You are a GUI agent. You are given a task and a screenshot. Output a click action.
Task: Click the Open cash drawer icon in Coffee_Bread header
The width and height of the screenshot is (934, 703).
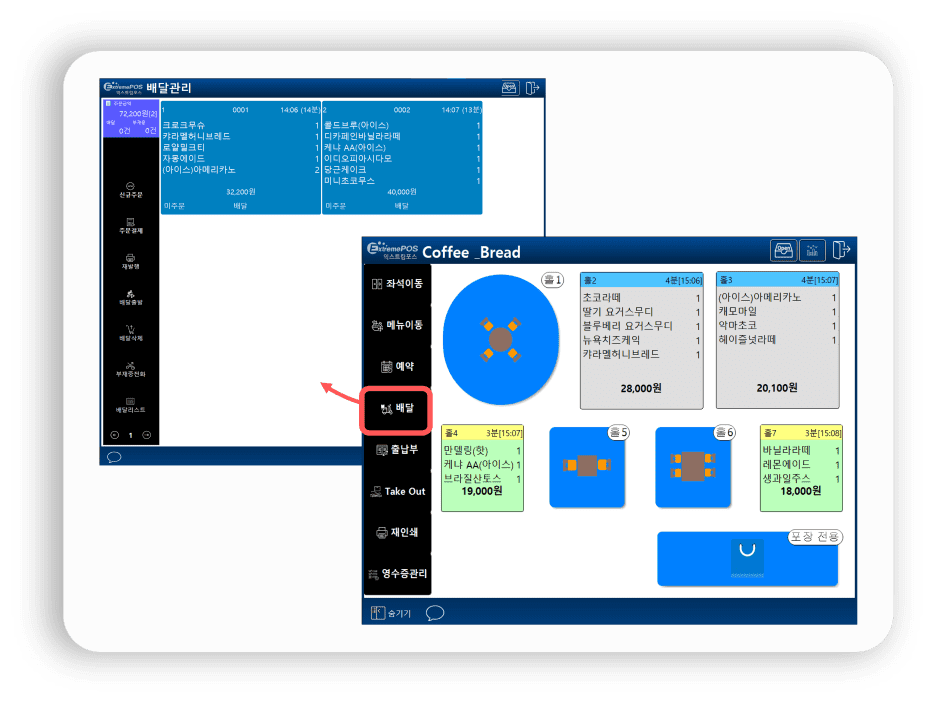tap(784, 250)
